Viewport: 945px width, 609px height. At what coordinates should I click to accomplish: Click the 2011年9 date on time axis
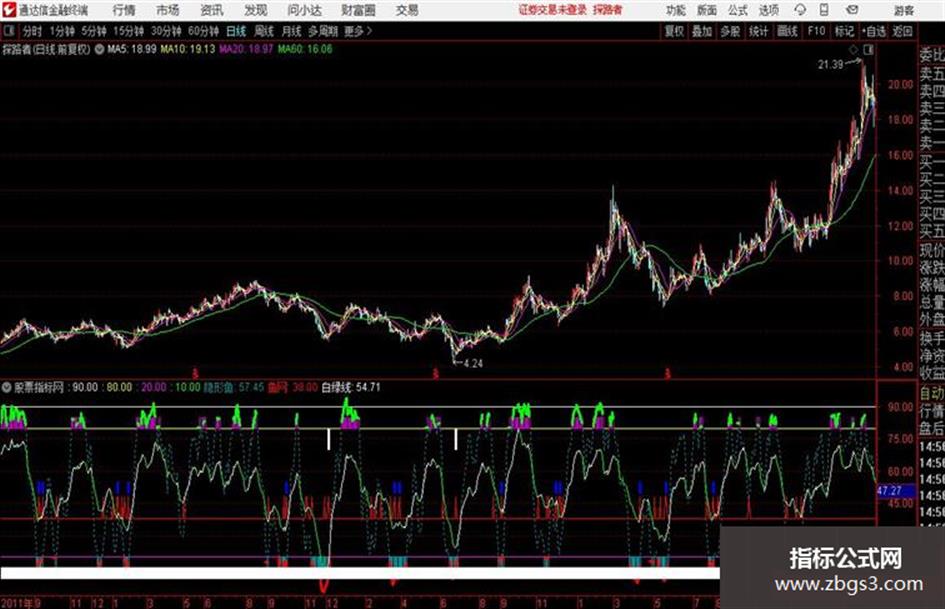pyautogui.click(x=21, y=603)
